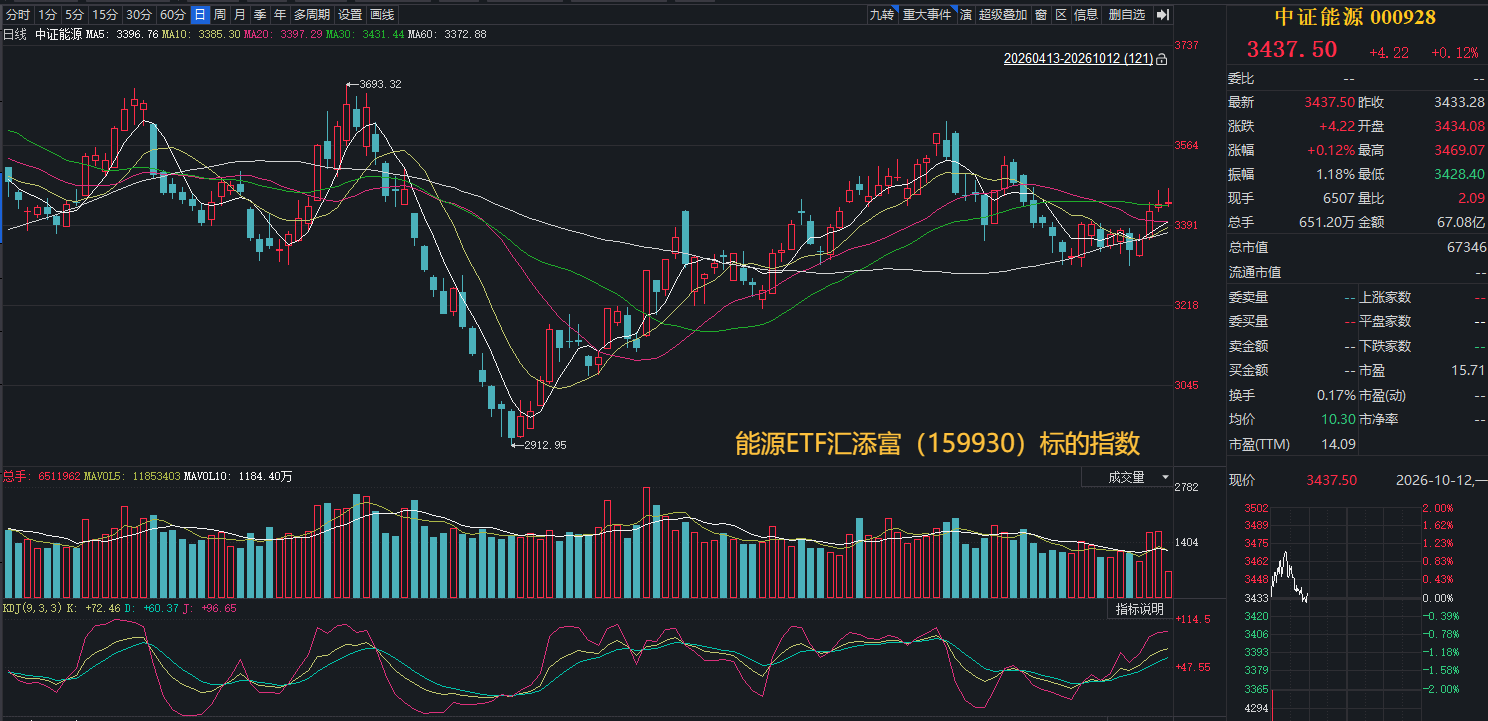Screen dimensions: 1488x721
Task: Click the 指标说明 indicator description button
Action: (x=1140, y=609)
